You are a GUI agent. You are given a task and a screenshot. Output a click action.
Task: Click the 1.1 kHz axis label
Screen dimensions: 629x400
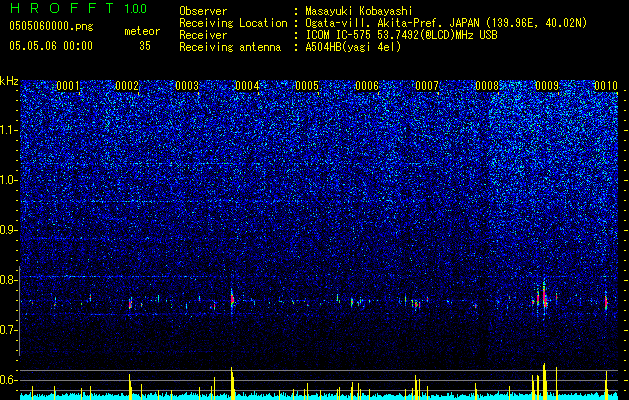tap(9, 130)
